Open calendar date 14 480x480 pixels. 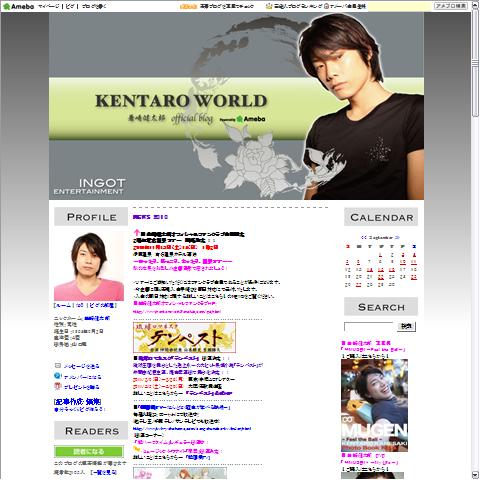[370, 270]
